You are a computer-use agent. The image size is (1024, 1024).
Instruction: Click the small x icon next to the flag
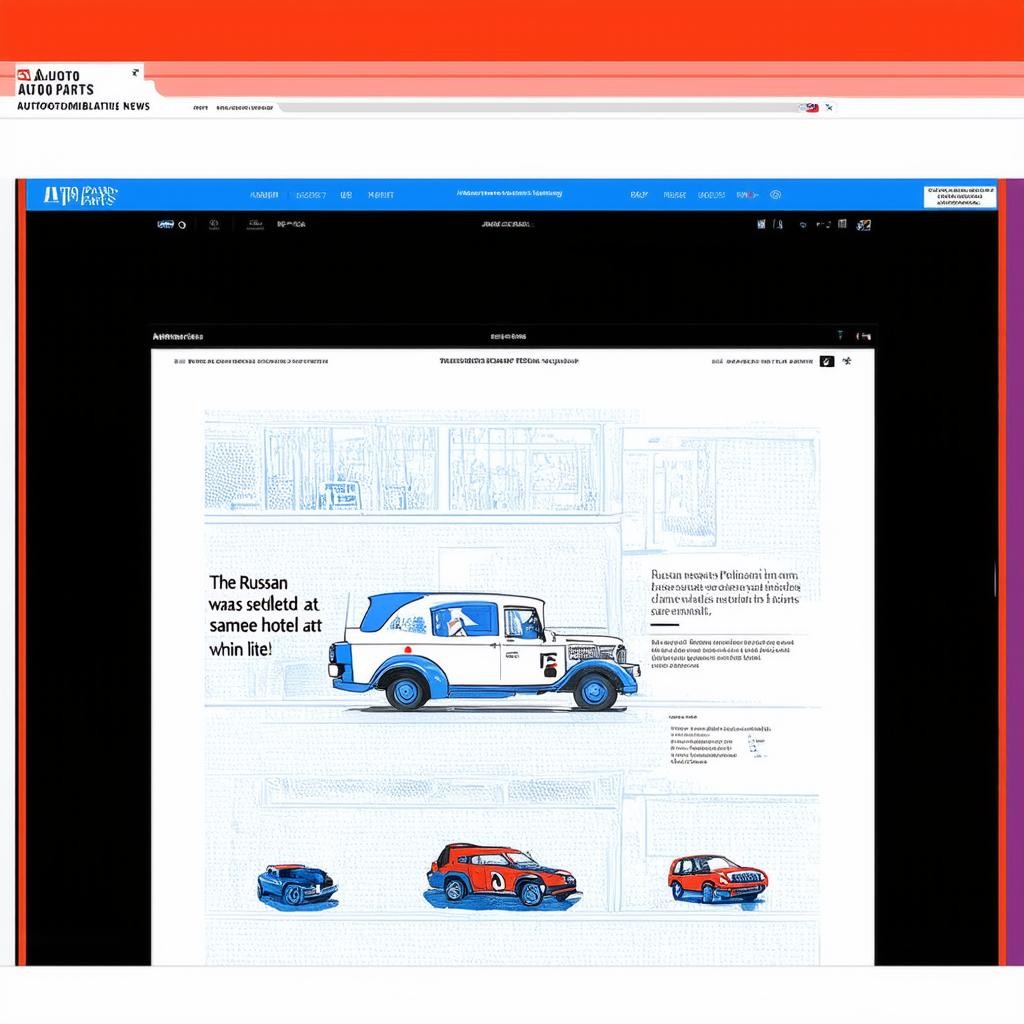click(x=828, y=107)
